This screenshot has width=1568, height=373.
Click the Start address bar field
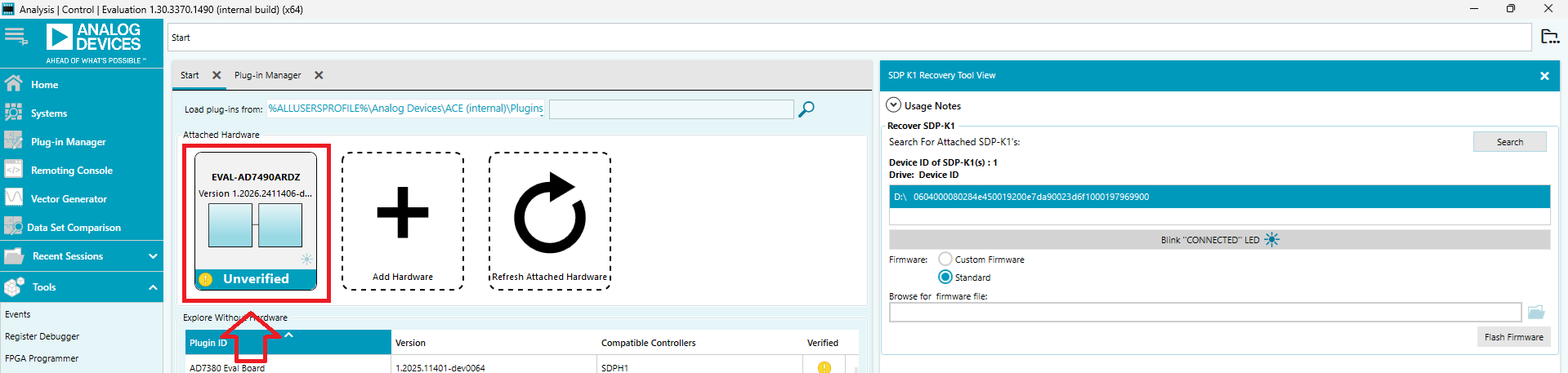(850, 38)
